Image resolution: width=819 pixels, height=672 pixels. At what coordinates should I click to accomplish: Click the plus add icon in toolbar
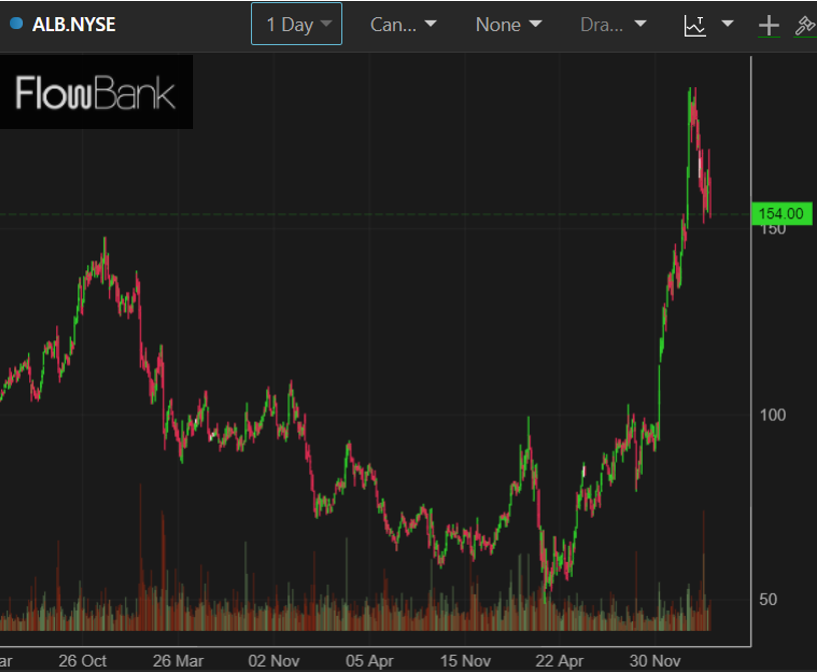(x=768, y=25)
